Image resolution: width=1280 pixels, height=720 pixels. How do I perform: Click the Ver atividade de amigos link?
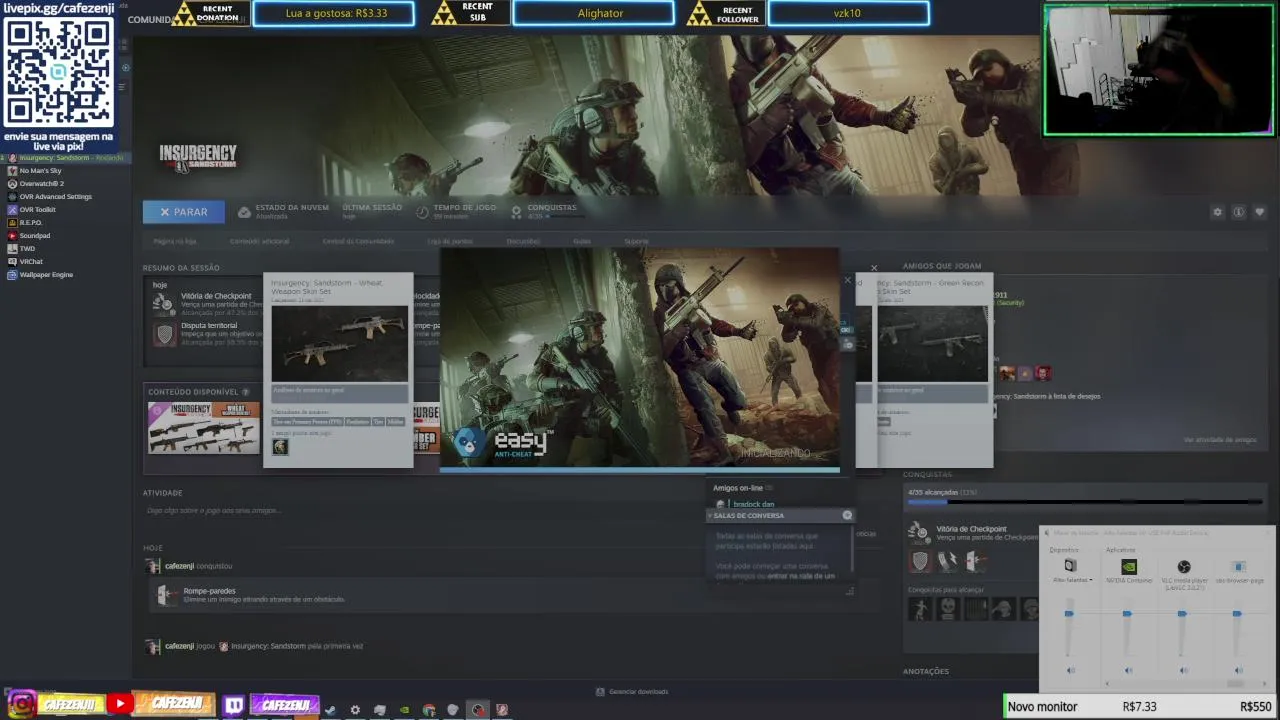click(1220, 440)
